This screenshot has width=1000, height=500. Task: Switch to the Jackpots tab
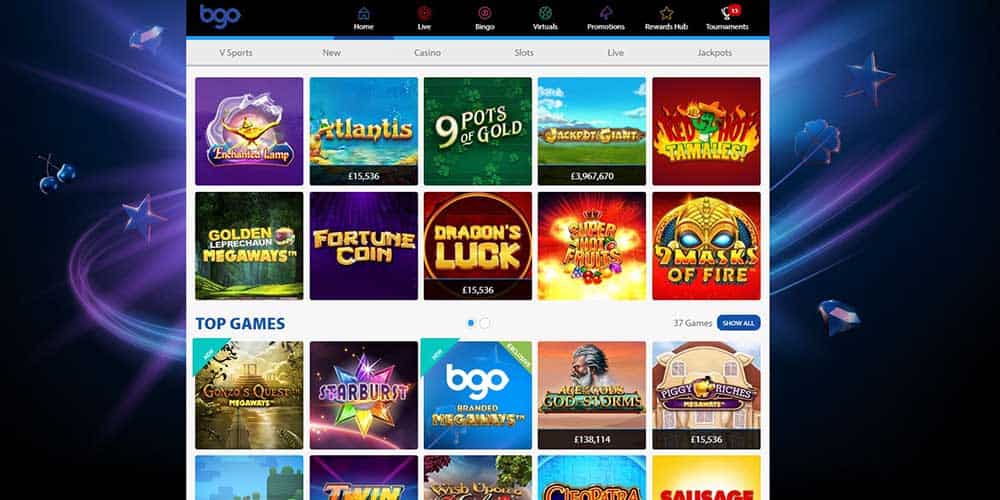(715, 53)
